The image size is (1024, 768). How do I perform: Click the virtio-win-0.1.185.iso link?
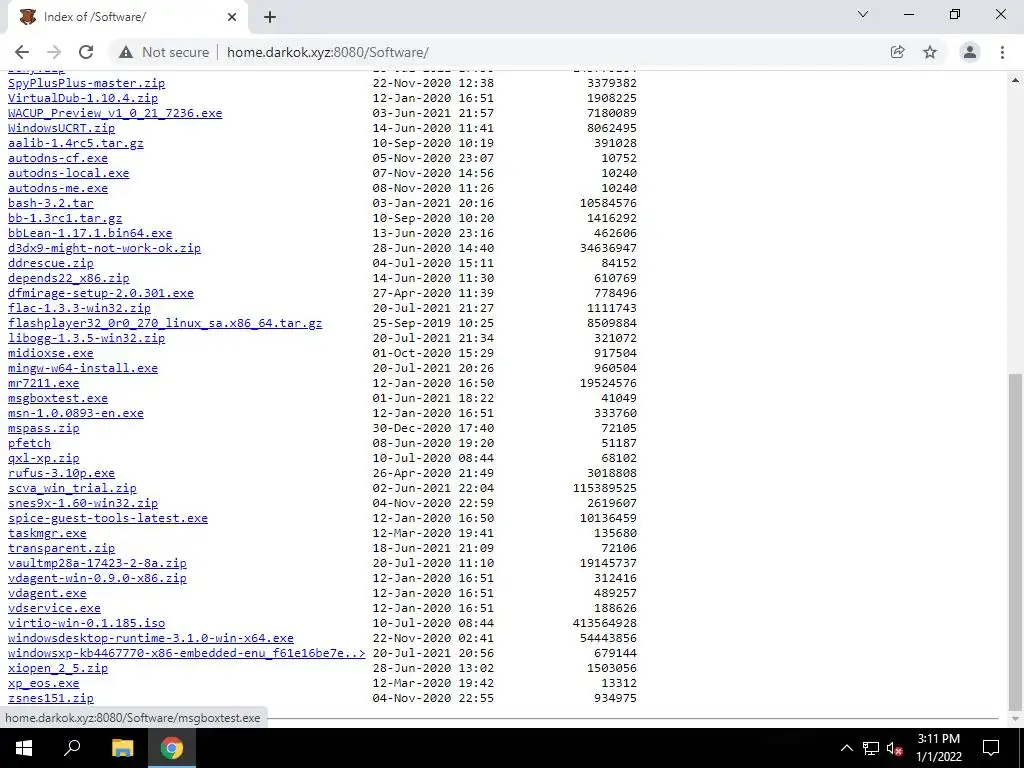(86, 624)
